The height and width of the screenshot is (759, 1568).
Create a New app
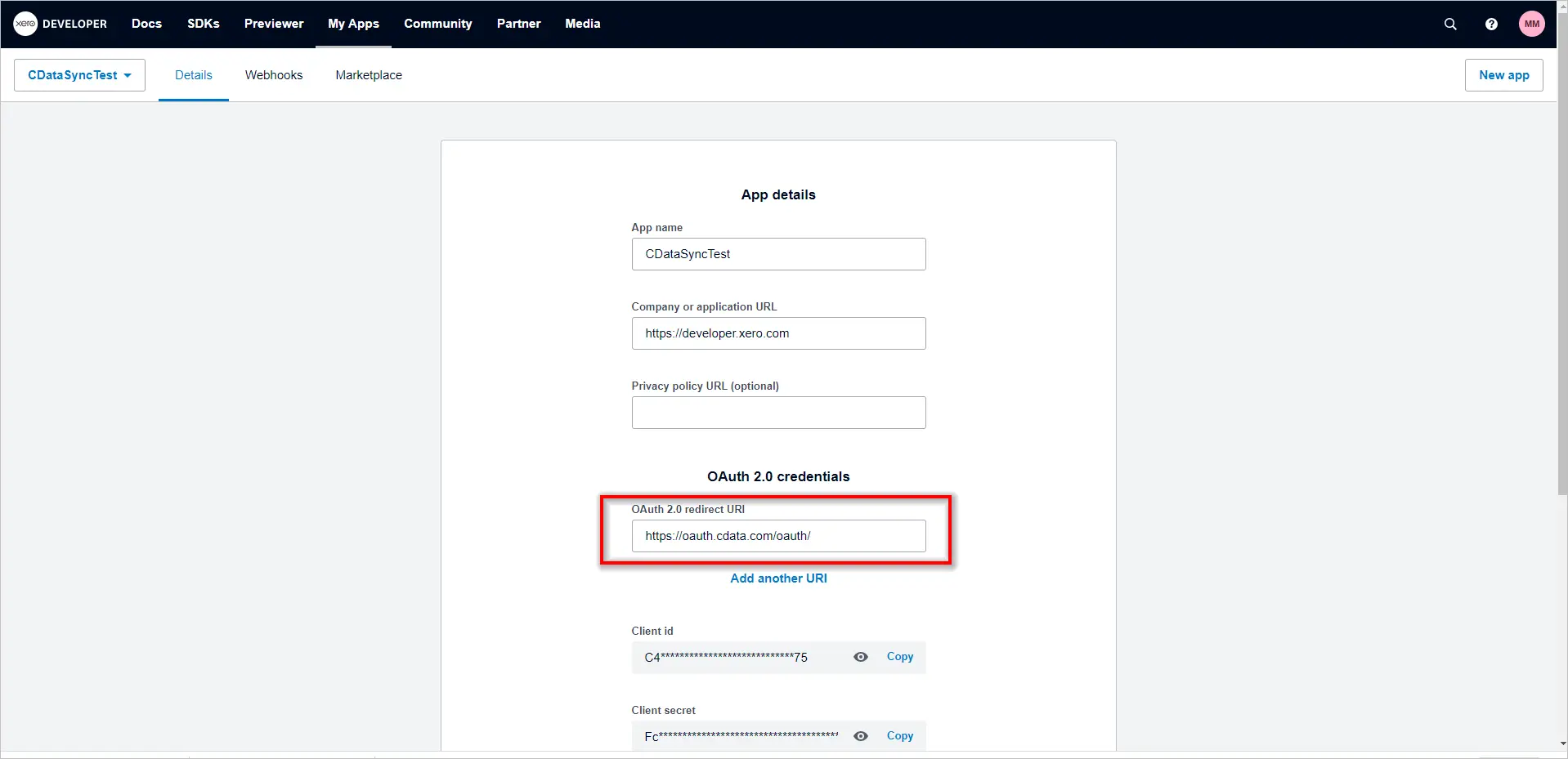tap(1503, 75)
